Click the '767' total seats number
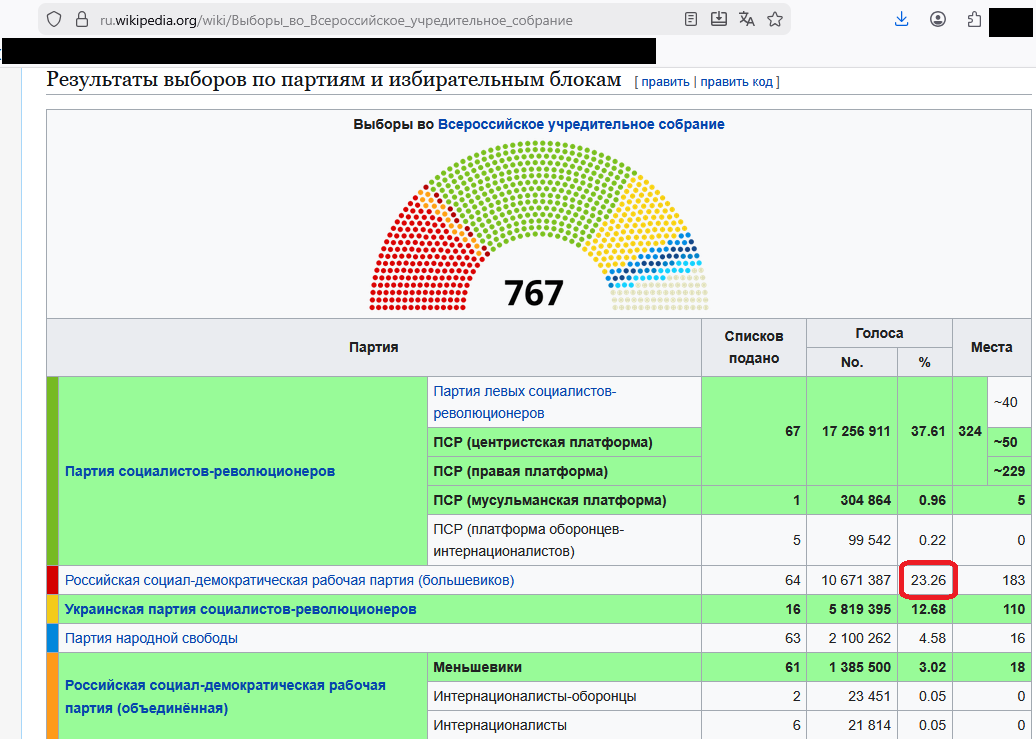 click(x=534, y=293)
